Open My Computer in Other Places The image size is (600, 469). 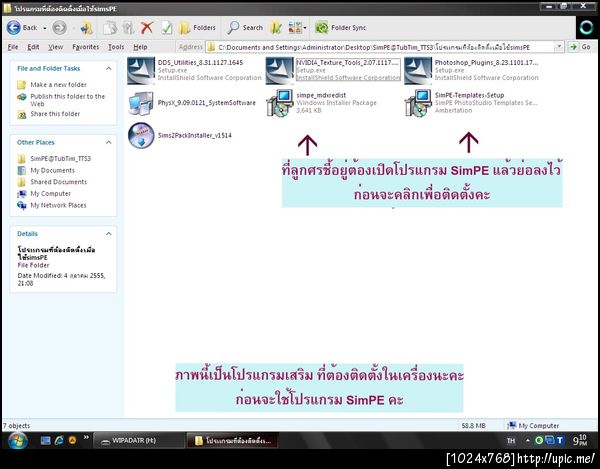(51, 194)
